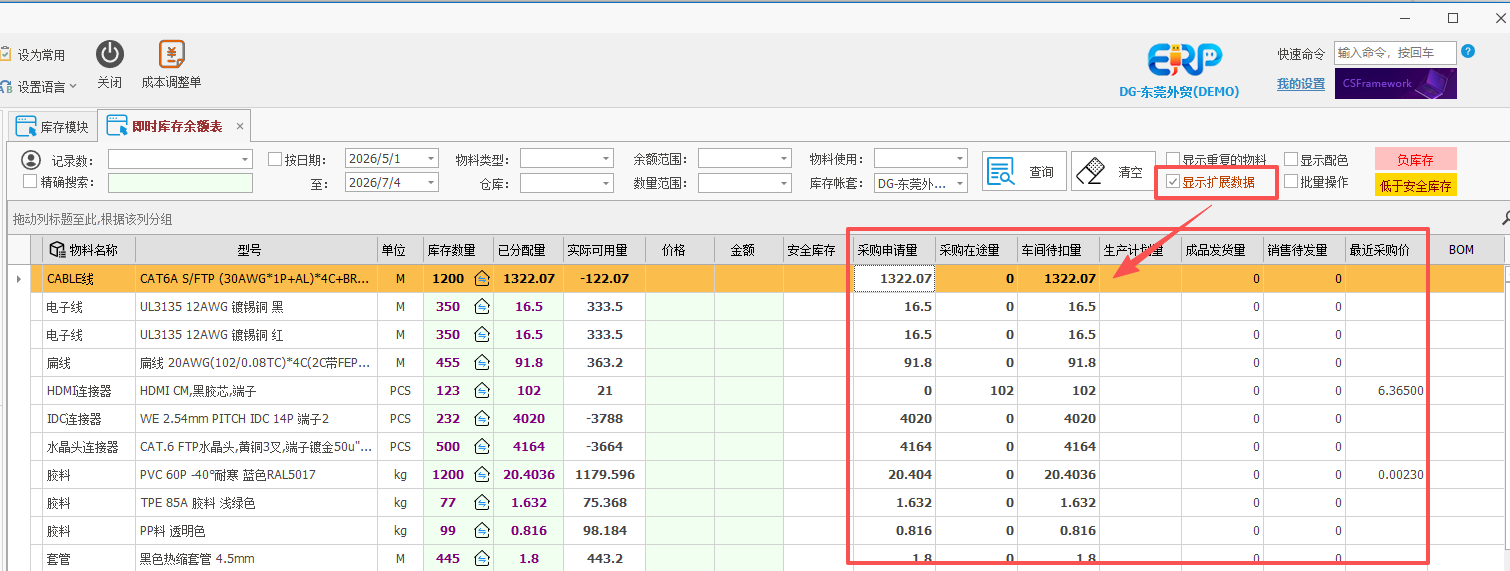Open the 数量范围 dropdown
1510x571 pixels.
coord(784,183)
